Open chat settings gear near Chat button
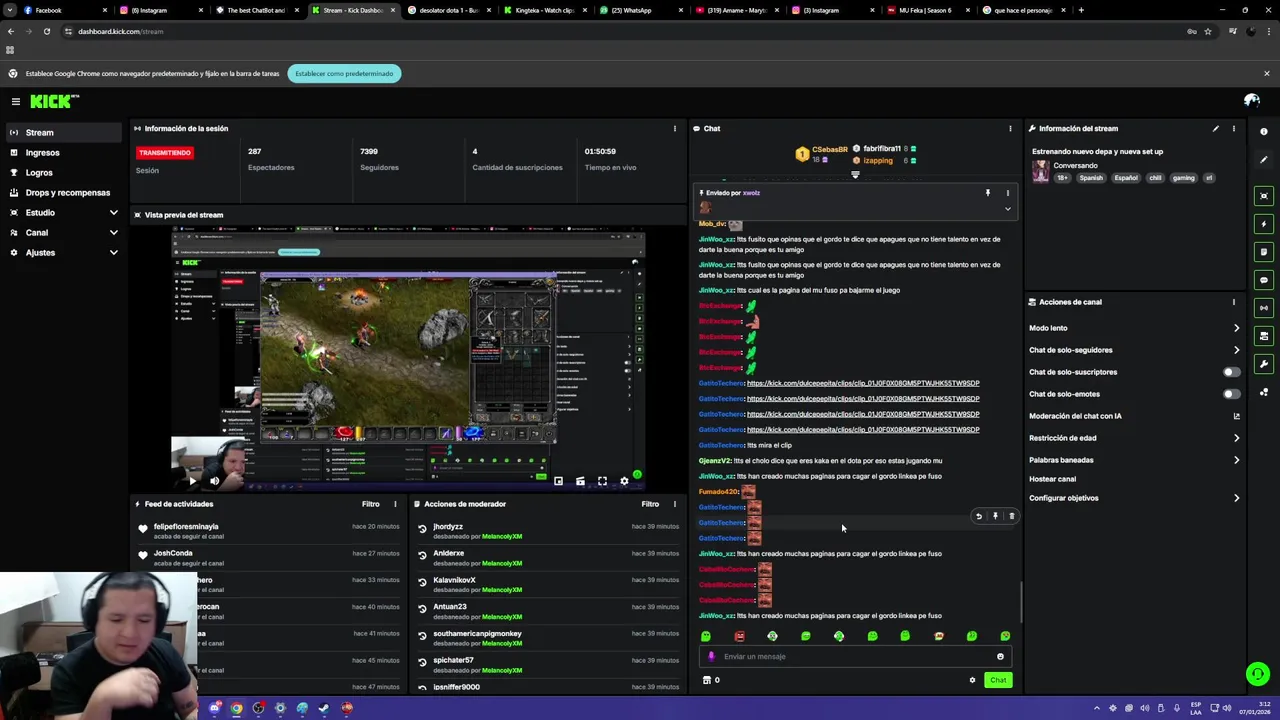This screenshot has width=1280, height=720. [x=972, y=680]
